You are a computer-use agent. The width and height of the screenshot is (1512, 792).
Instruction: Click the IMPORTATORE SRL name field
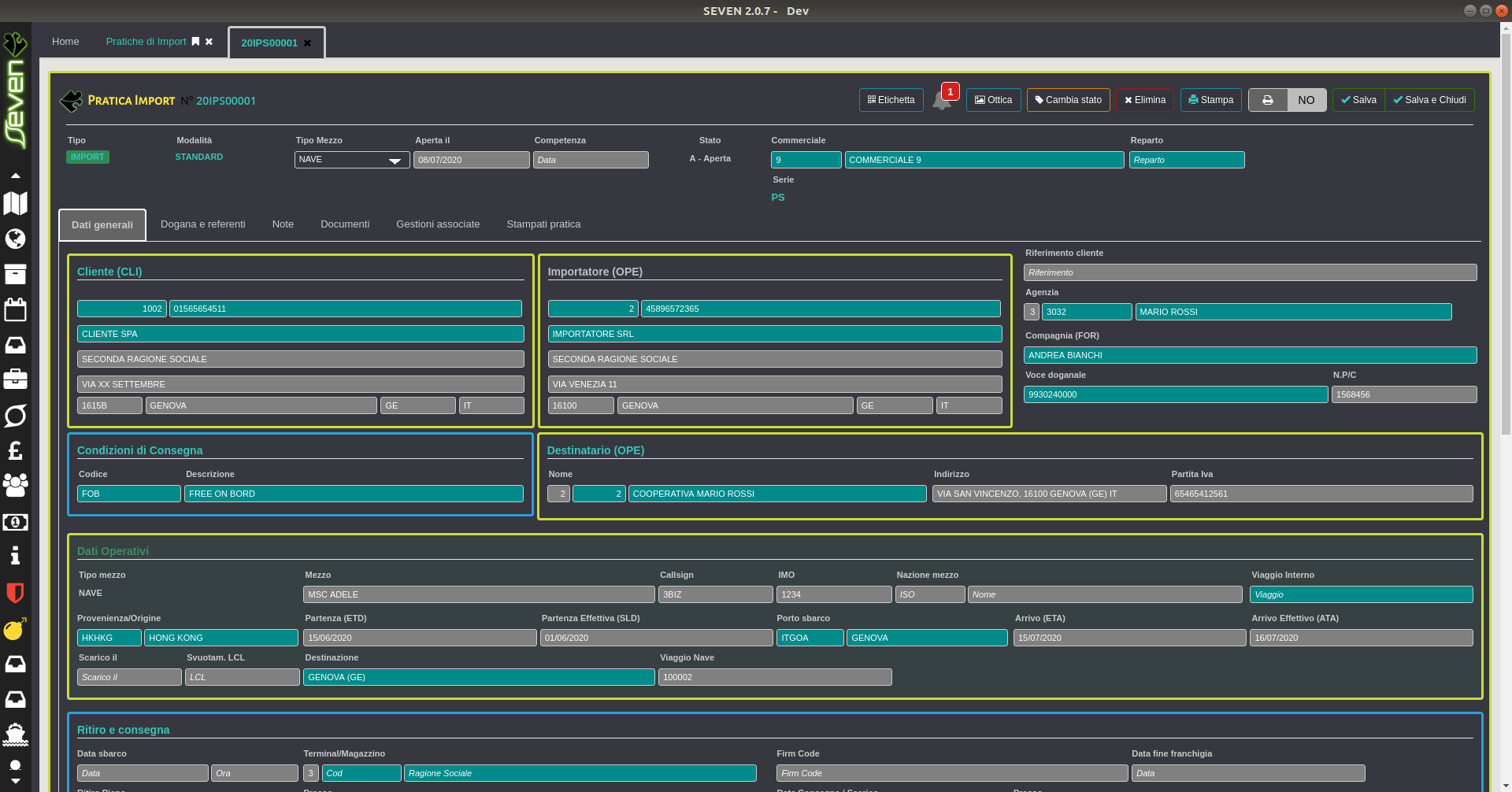coord(775,334)
